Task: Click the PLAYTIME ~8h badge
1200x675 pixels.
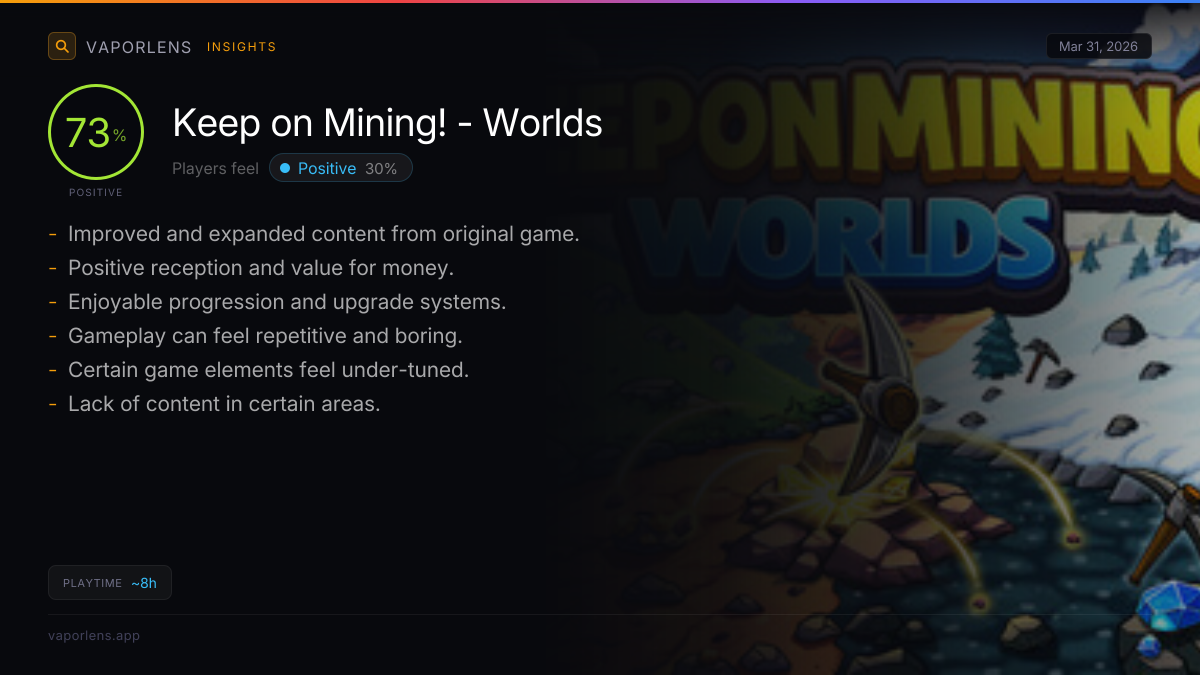Action: coord(110,583)
